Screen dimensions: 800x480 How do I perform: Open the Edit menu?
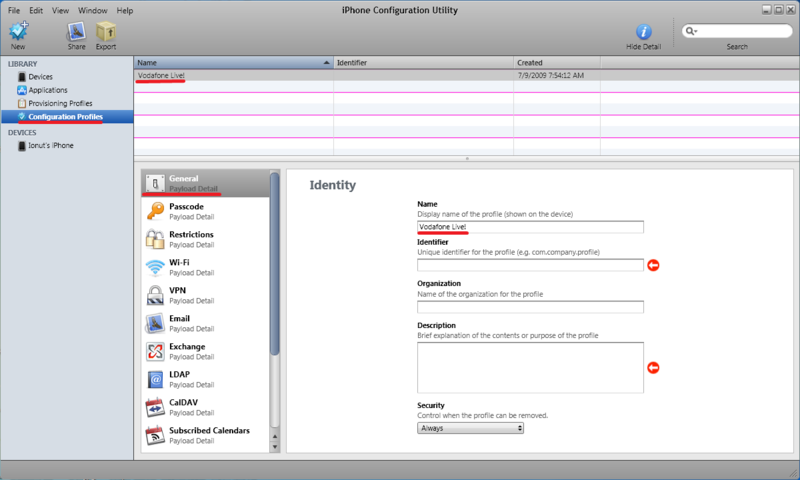36,10
